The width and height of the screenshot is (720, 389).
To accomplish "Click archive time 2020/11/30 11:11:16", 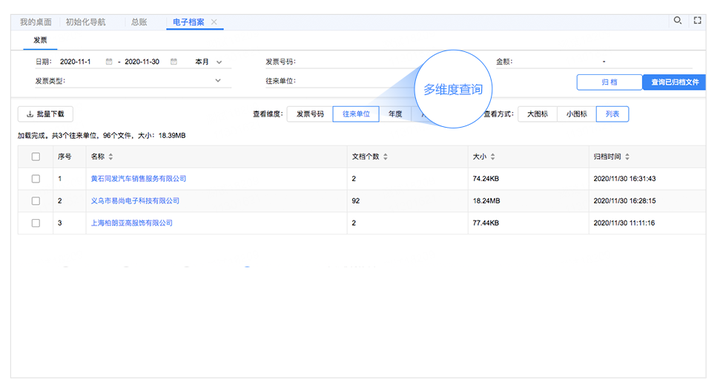I will [624, 223].
